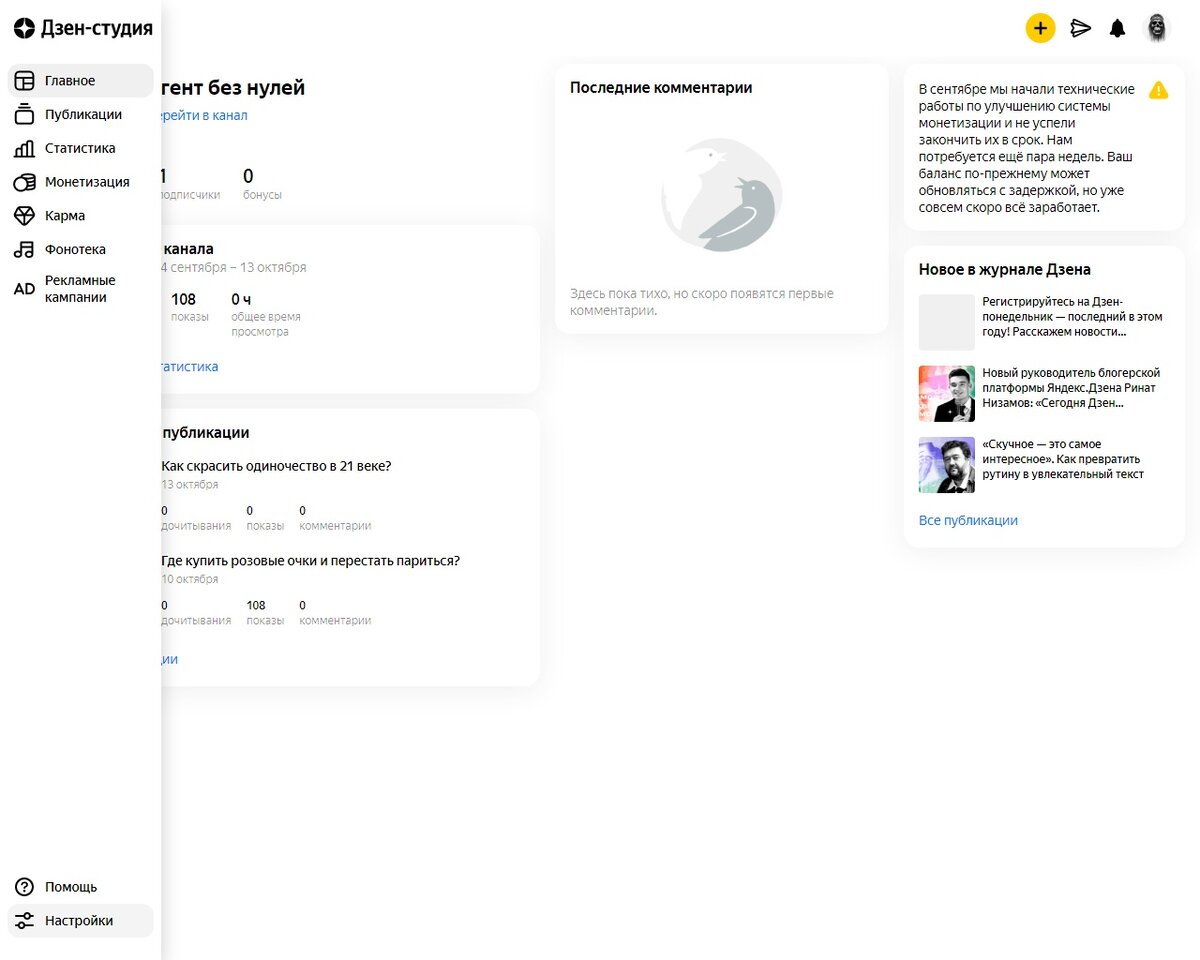Click the Последние комментарии heading
Viewport: 1200px width, 960px height.
click(x=661, y=88)
